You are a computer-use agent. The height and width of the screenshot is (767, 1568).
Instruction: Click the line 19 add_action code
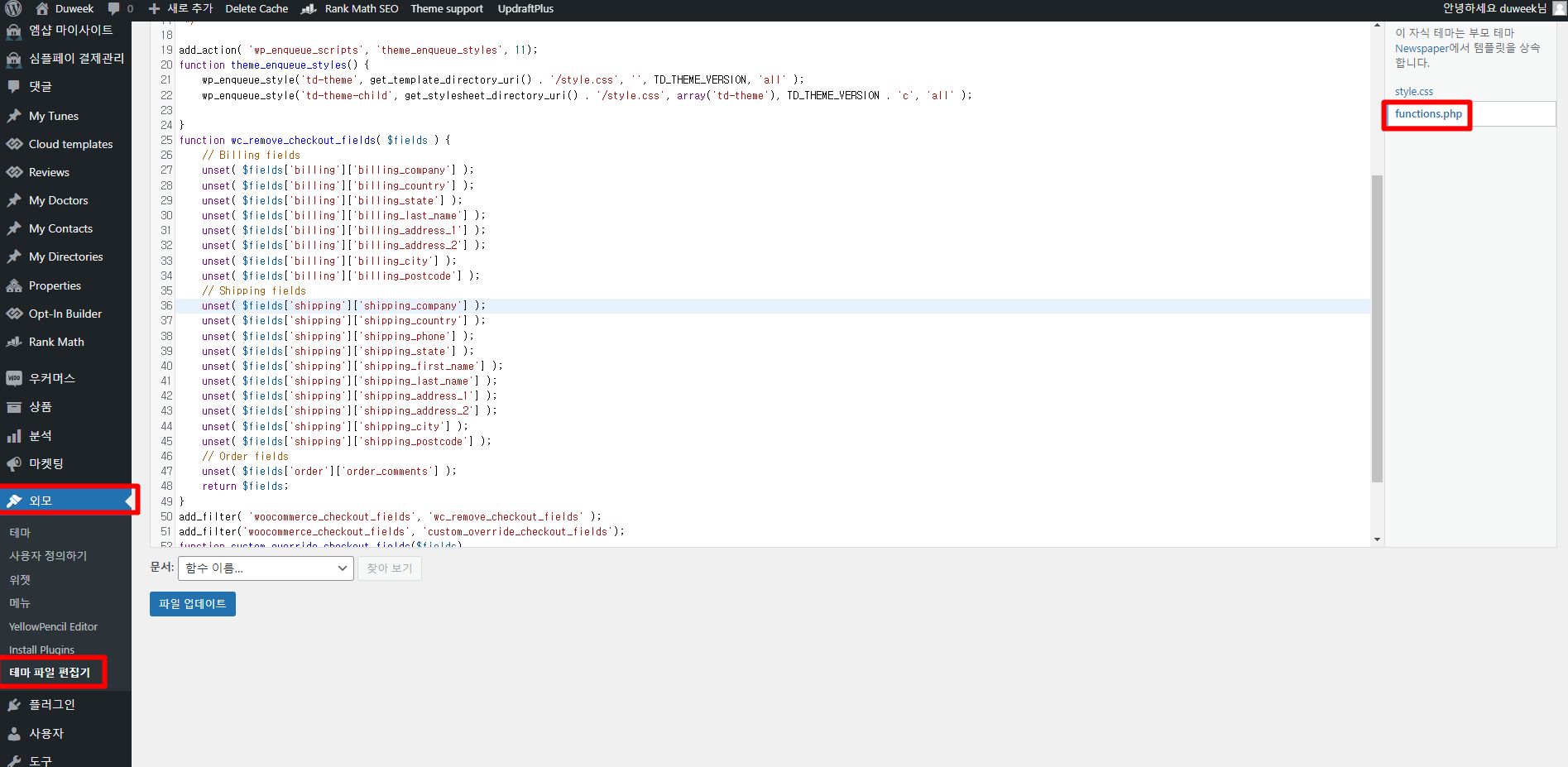(358, 50)
